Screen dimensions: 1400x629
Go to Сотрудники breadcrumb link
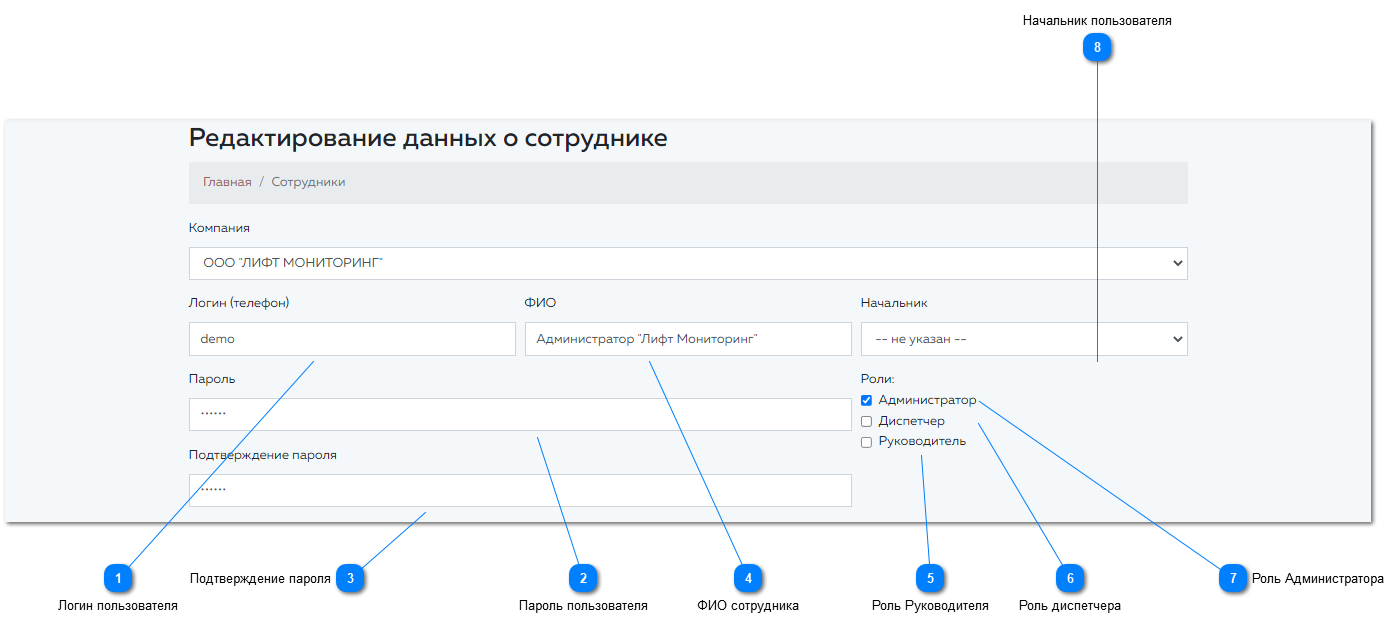[308, 182]
